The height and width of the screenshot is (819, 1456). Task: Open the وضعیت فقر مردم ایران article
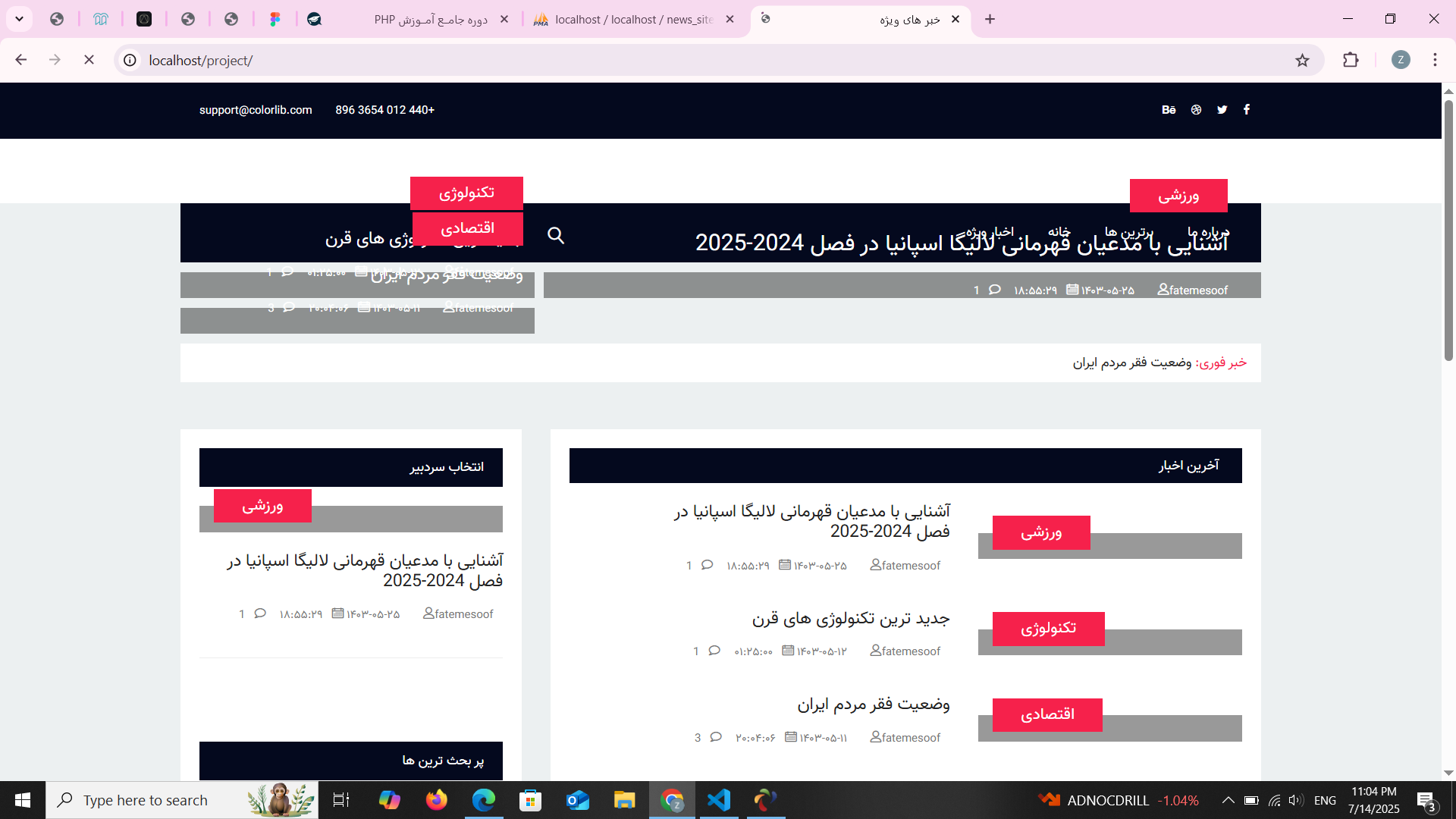tap(873, 704)
